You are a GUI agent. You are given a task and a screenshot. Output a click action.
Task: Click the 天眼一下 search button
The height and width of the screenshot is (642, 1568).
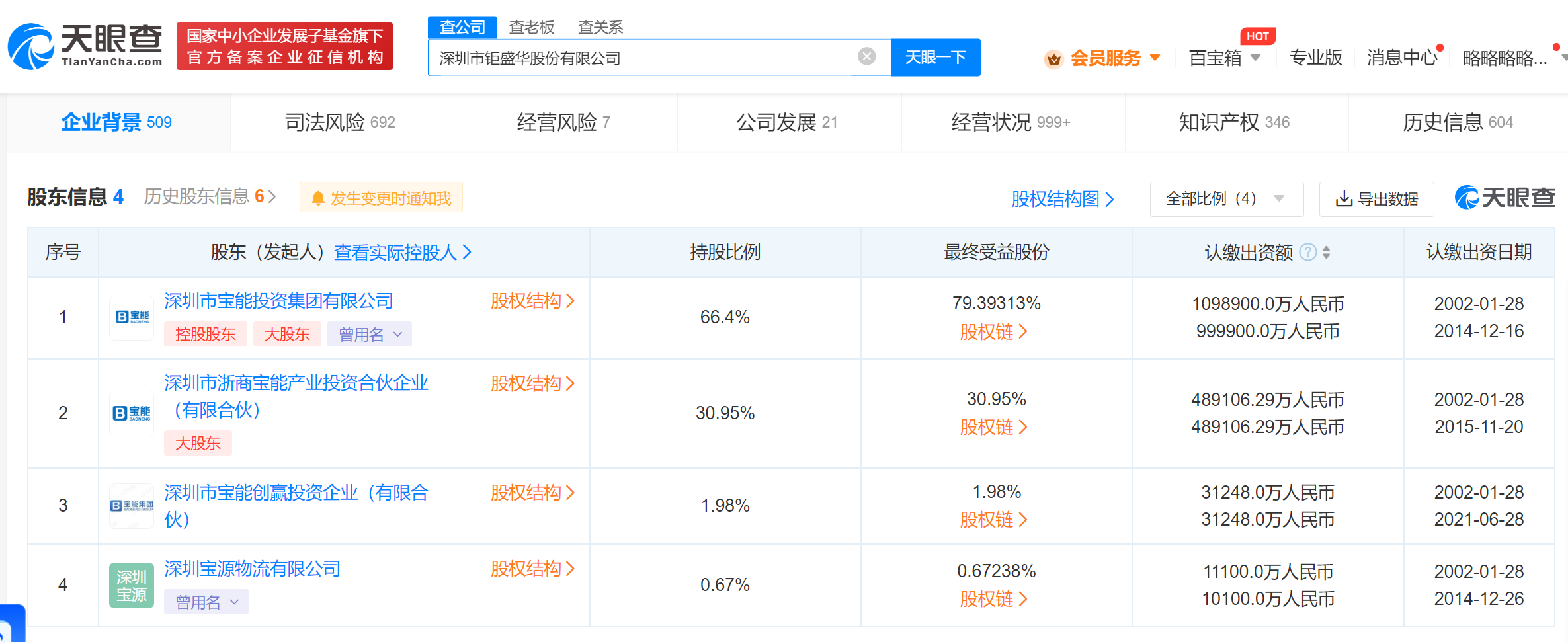pyautogui.click(x=935, y=58)
